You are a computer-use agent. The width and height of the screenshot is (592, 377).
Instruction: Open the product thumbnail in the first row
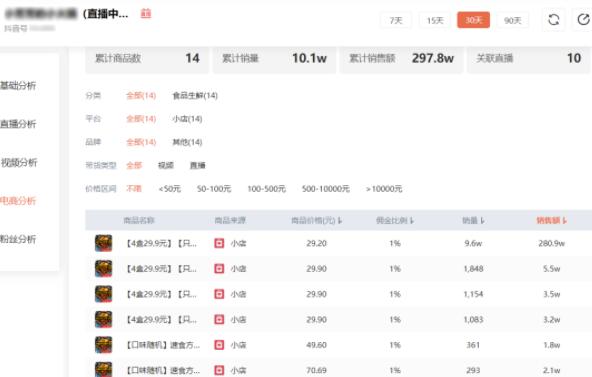[103, 243]
